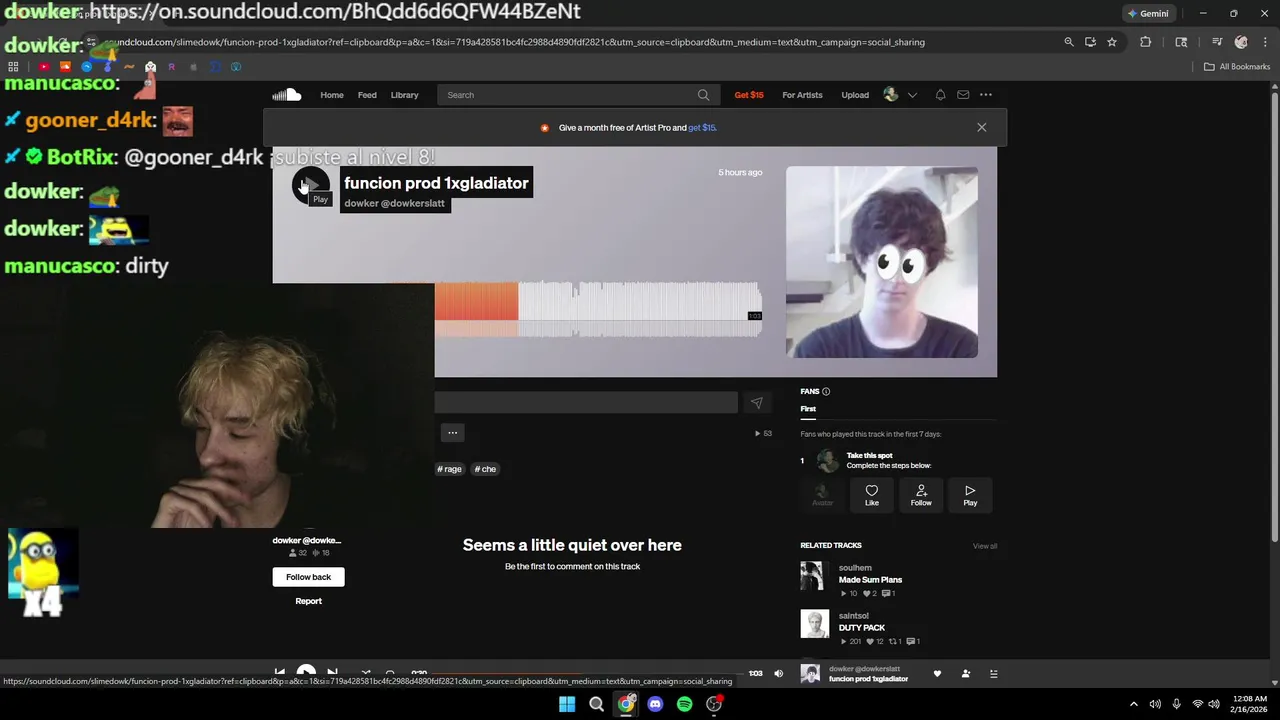
Task: Click the SoundCloud cloud logo
Action: pos(287,95)
